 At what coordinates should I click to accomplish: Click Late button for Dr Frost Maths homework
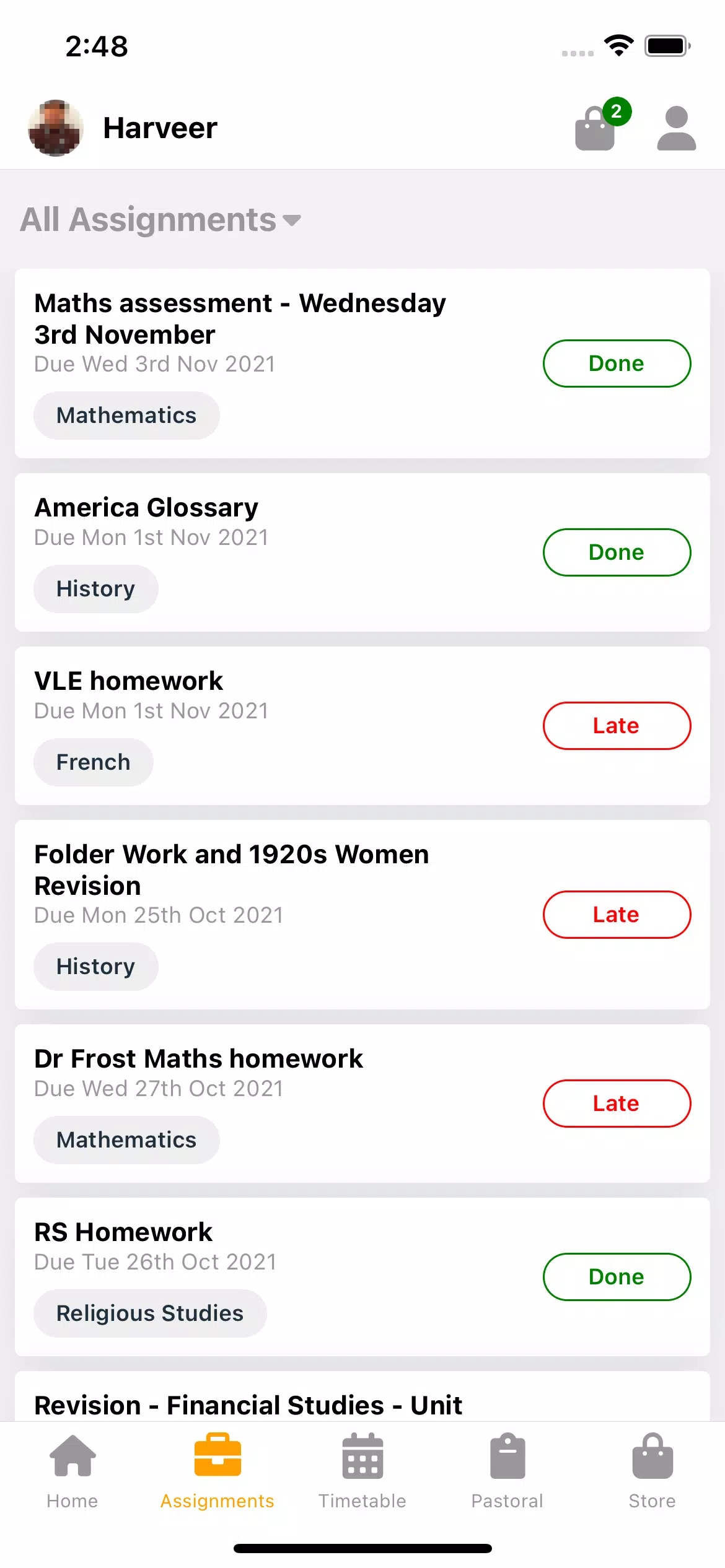click(x=617, y=1104)
